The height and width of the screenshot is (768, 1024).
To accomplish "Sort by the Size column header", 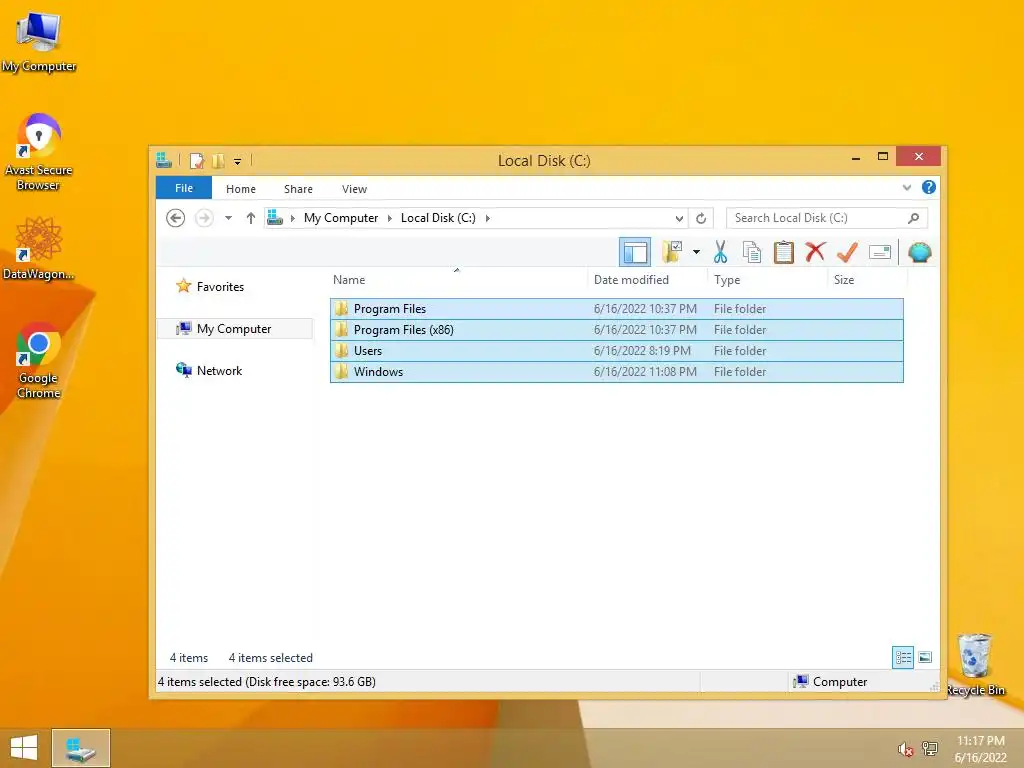I will tap(867, 280).
